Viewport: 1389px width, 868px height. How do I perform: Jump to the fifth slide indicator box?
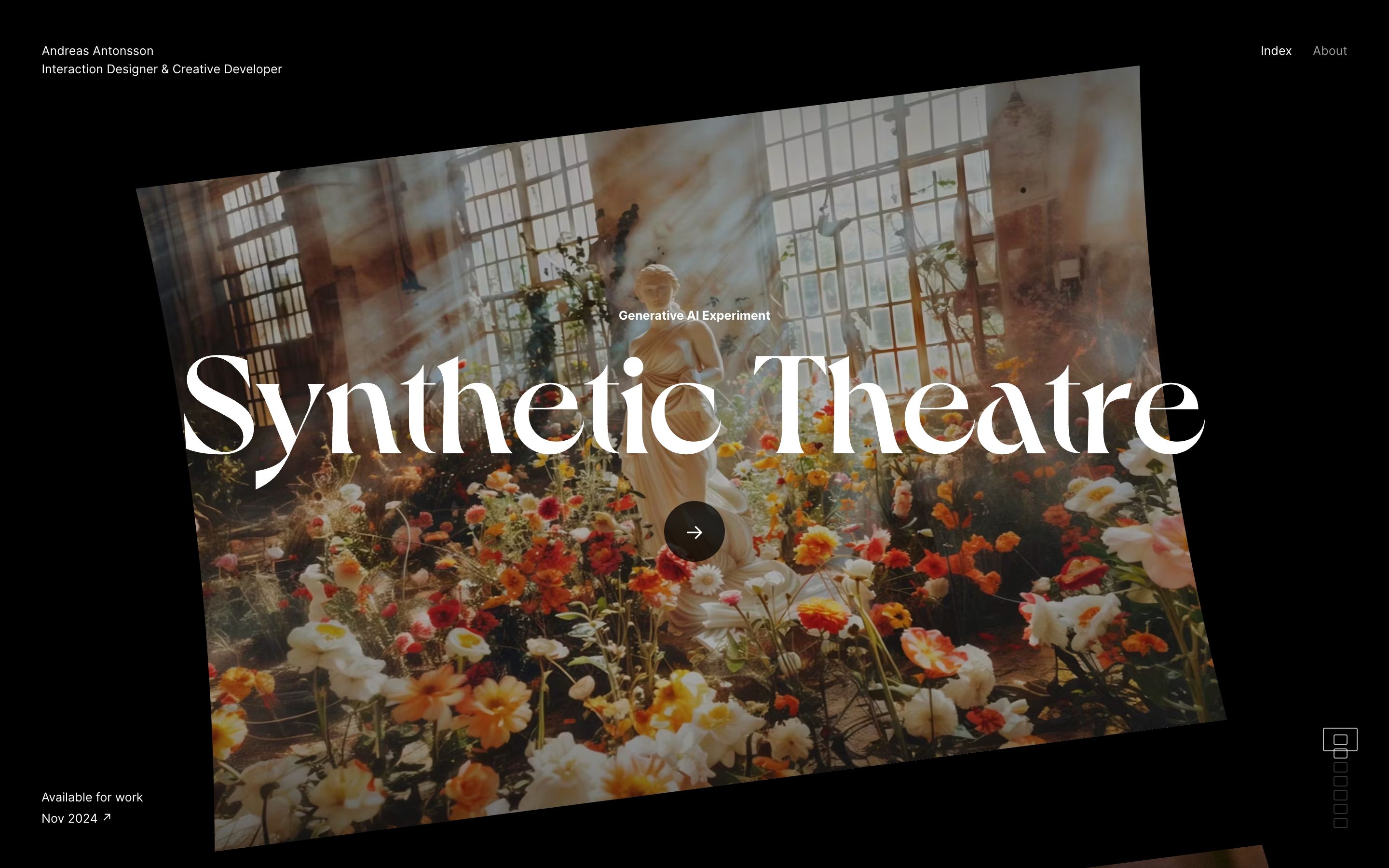coord(1340,795)
